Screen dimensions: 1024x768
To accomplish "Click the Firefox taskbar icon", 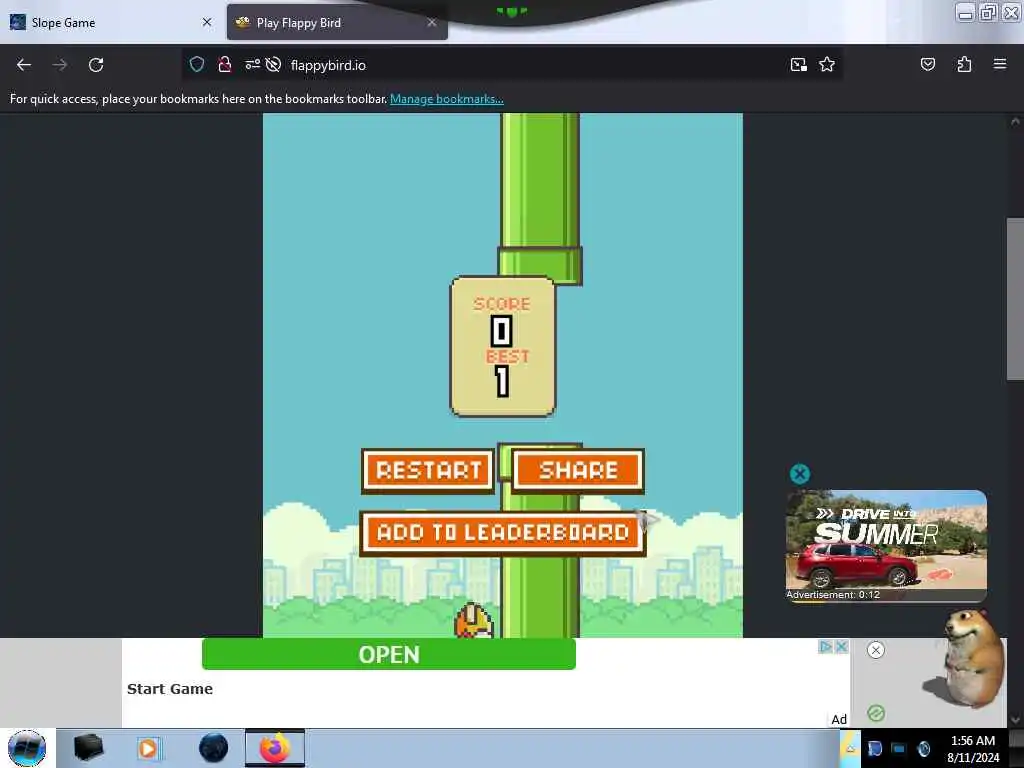I will [275, 748].
